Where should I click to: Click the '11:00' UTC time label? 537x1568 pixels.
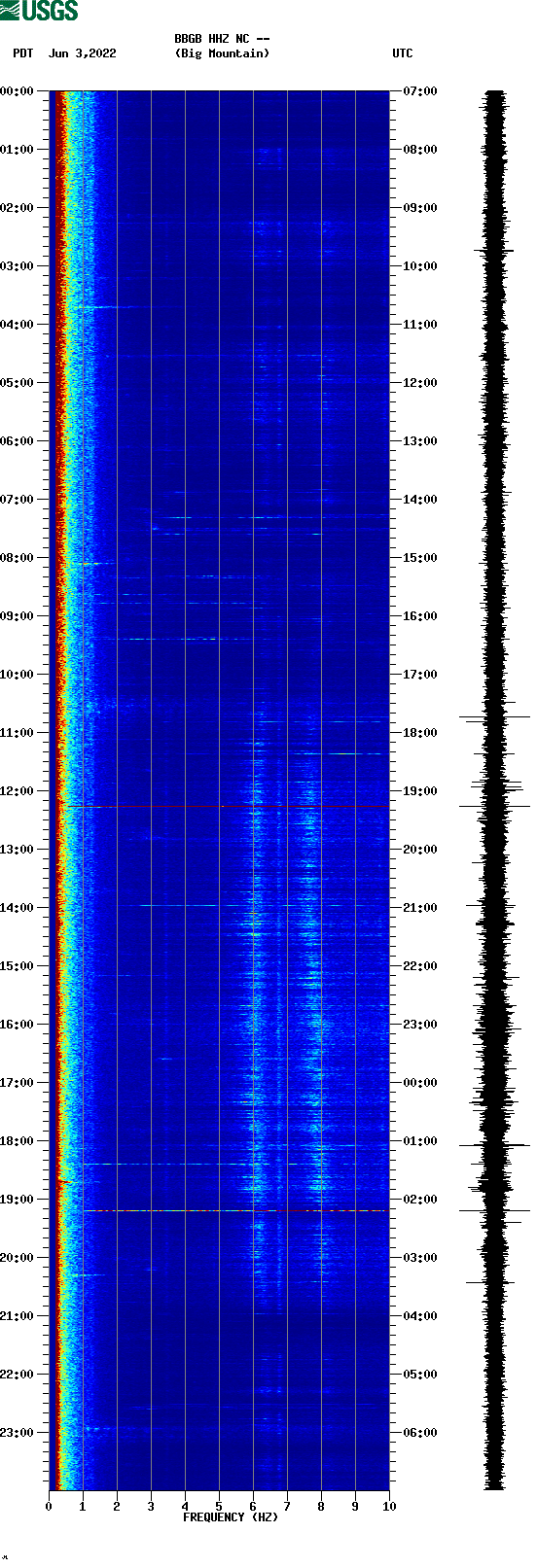pyautogui.click(x=420, y=325)
